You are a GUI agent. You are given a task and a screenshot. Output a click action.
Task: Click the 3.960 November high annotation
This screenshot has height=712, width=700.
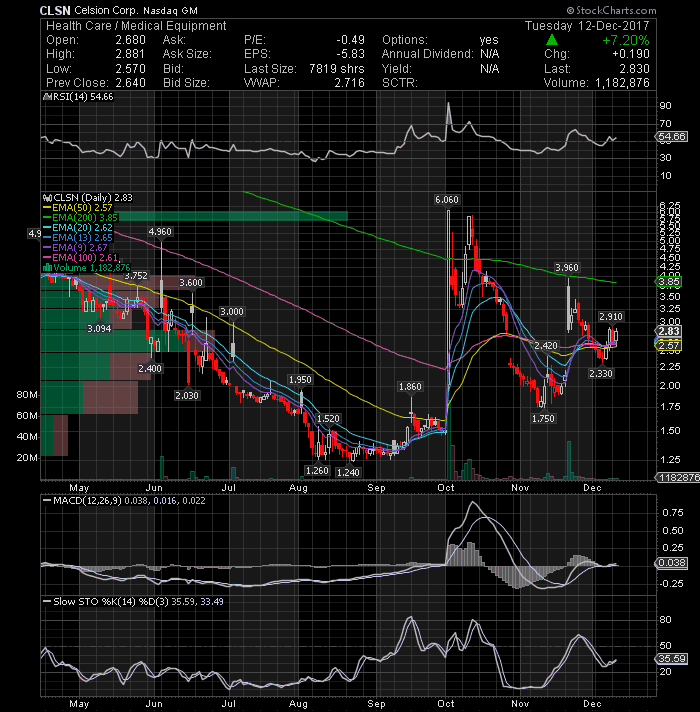567,268
